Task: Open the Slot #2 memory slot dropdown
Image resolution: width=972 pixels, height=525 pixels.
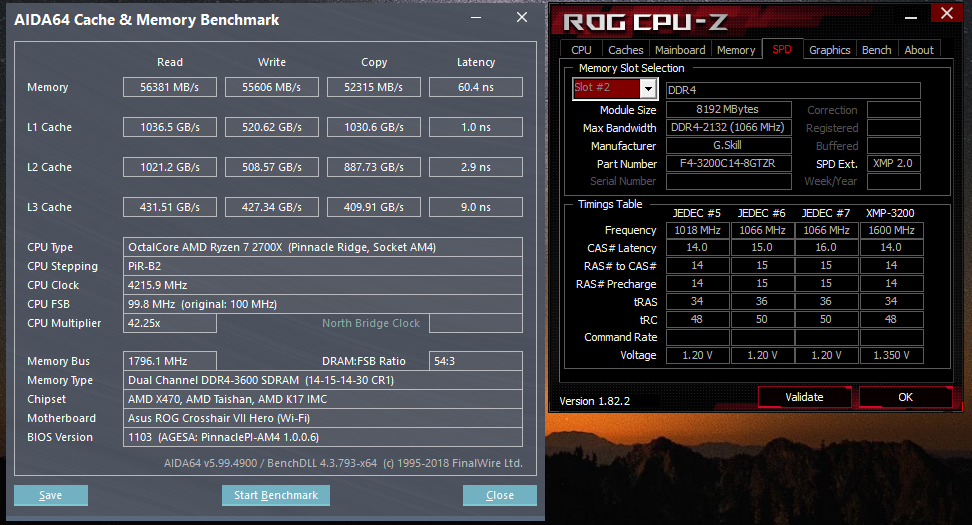Action: [648, 89]
